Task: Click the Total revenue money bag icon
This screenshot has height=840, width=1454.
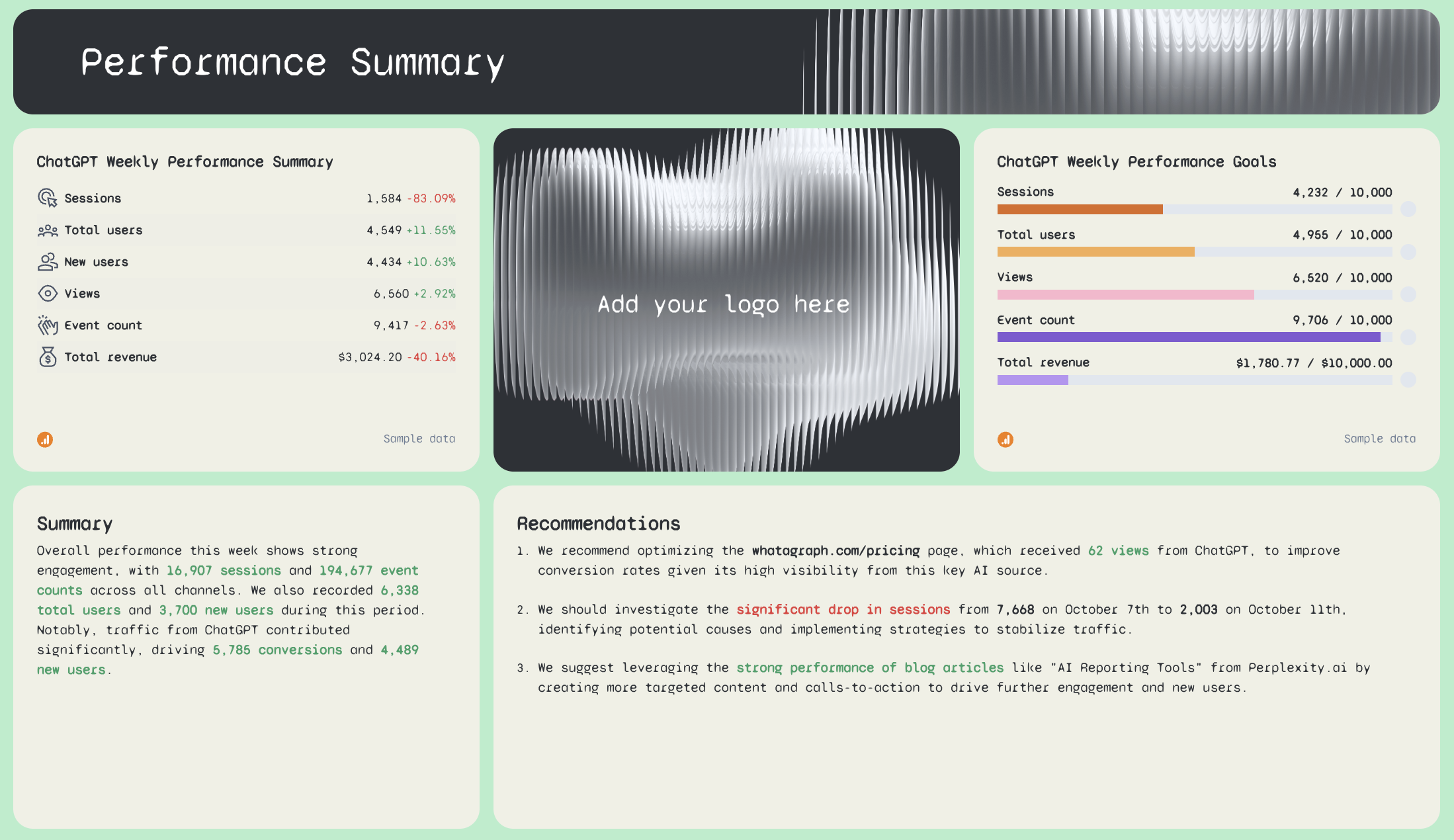Action: click(x=46, y=357)
